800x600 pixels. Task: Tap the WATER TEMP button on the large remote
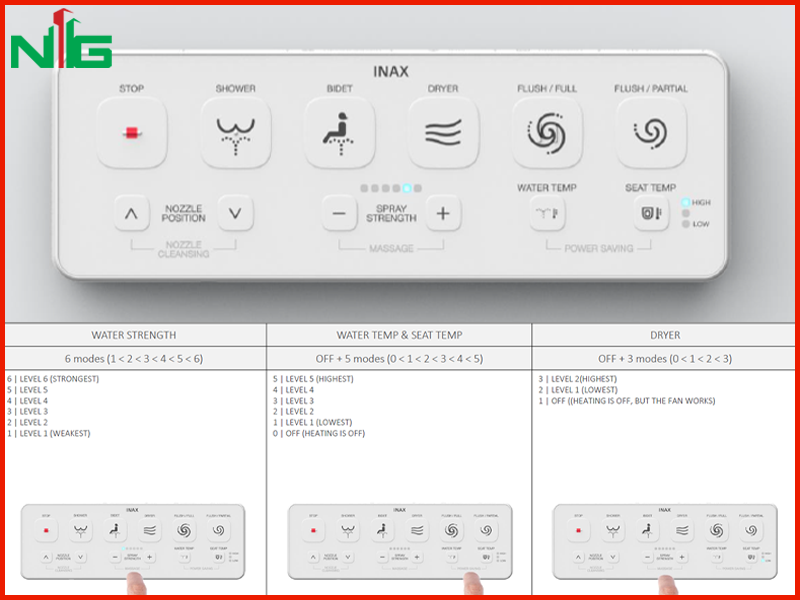tap(547, 213)
